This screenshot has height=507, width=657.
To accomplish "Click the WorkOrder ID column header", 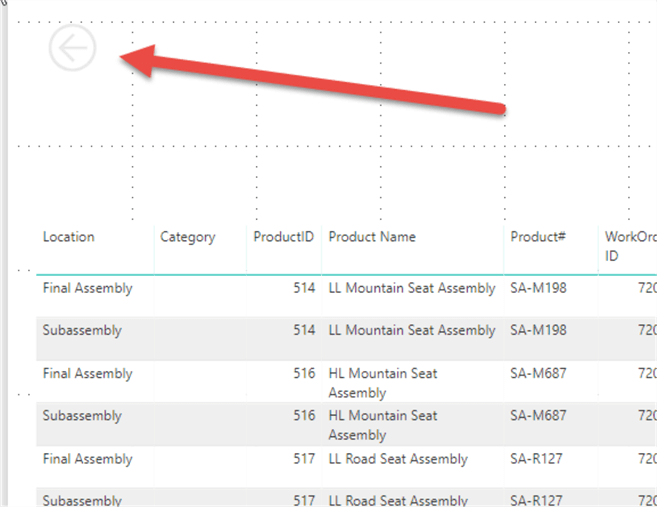I will (x=630, y=246).
